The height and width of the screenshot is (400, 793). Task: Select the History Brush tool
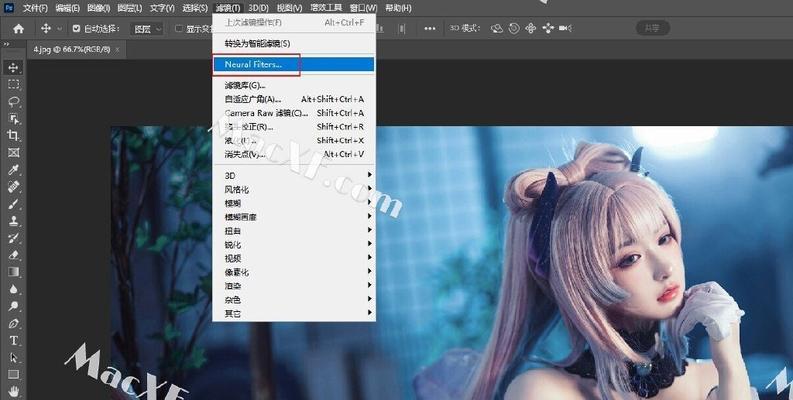pos(14,238)
